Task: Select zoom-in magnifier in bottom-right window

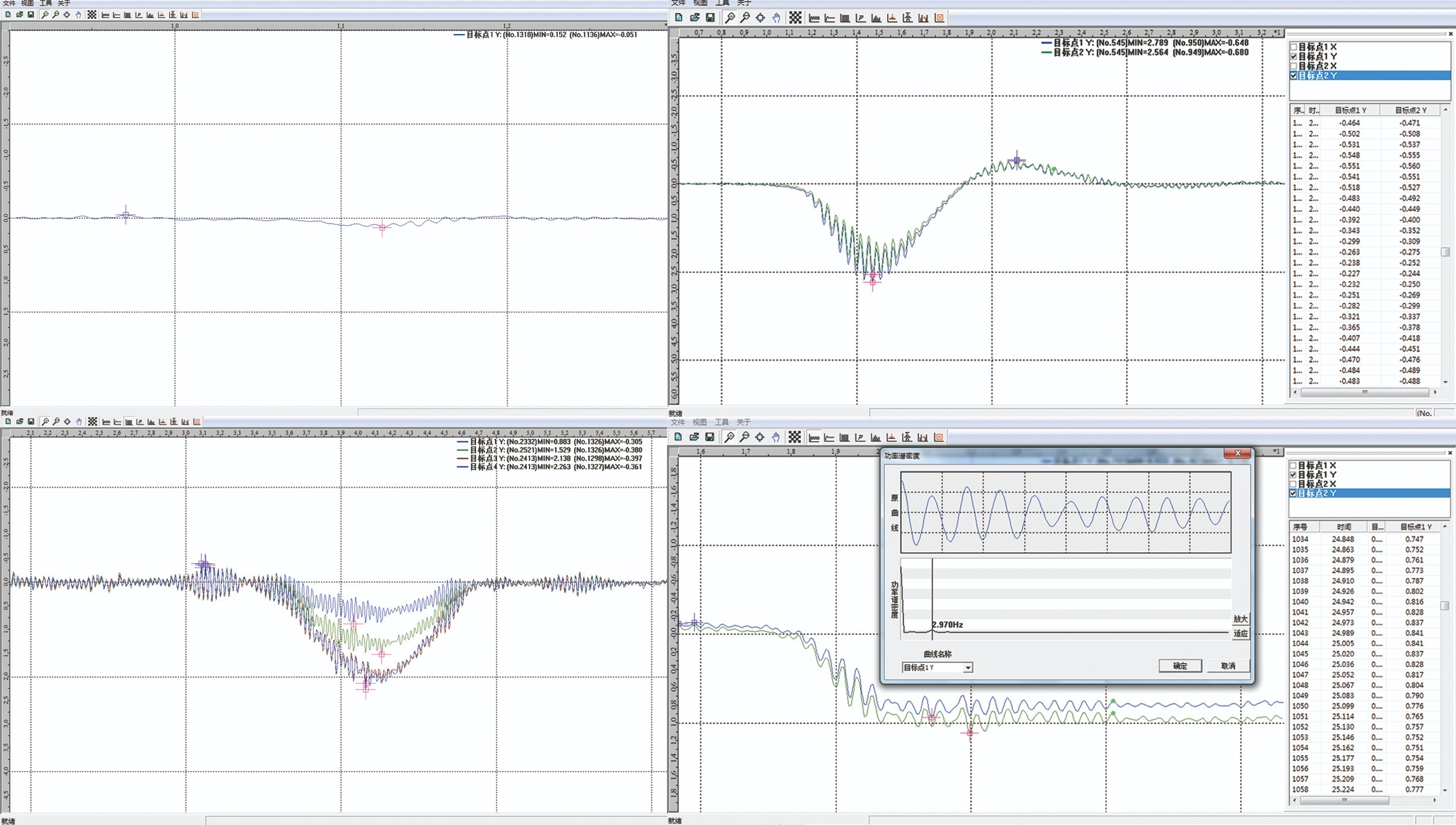Action: (x=730, y=437)
